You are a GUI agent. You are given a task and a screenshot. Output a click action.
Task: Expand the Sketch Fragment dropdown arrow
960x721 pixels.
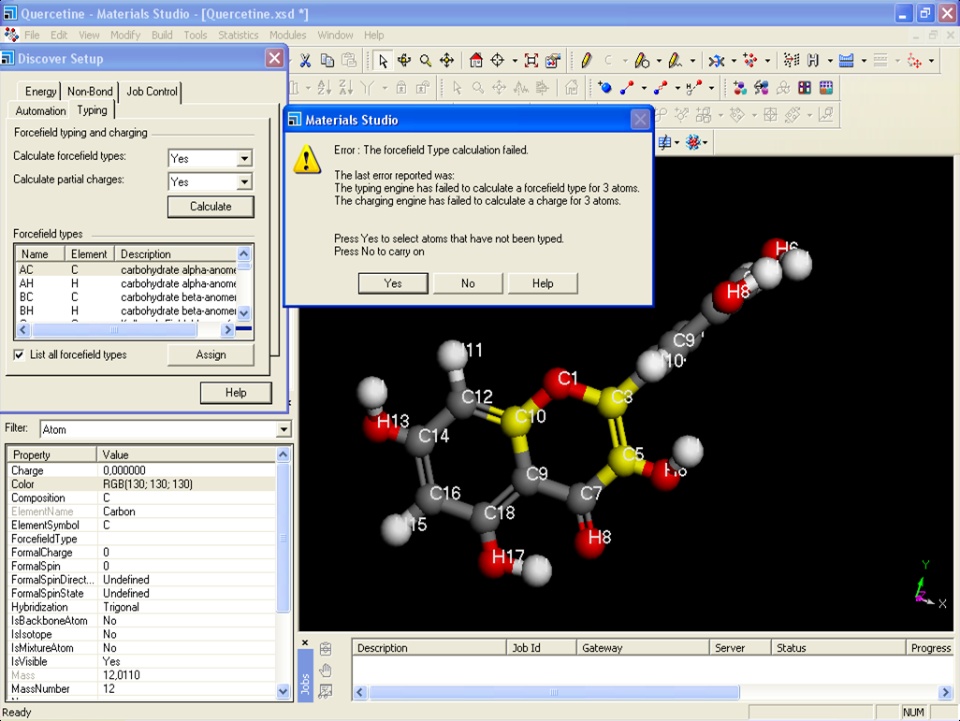[692, 61]
